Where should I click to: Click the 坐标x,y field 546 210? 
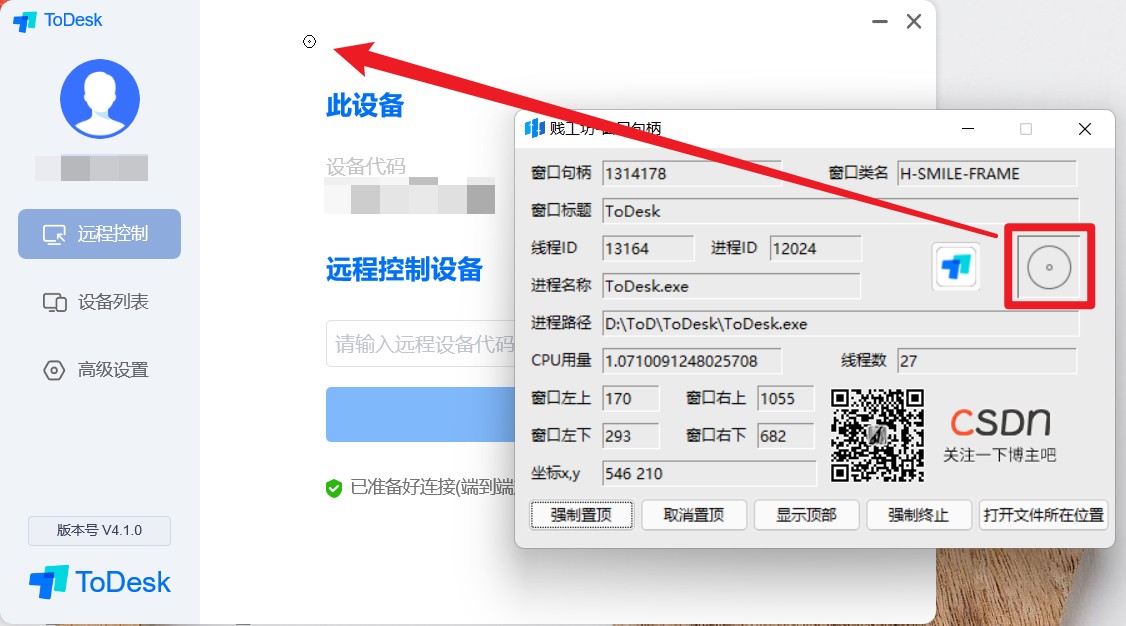tap(709, 473)
